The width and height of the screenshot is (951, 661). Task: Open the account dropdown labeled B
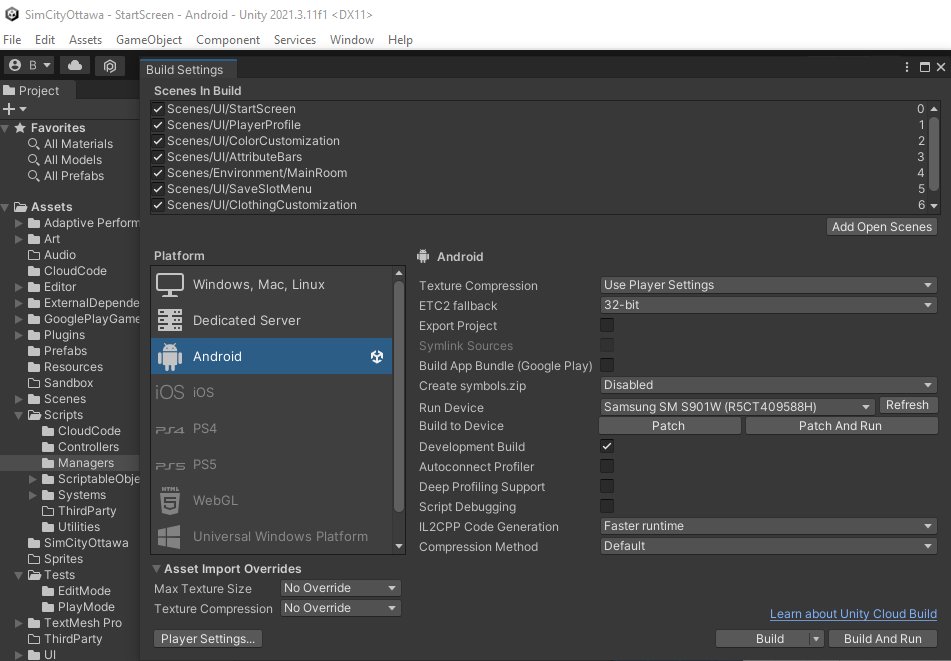click(29, 65)
